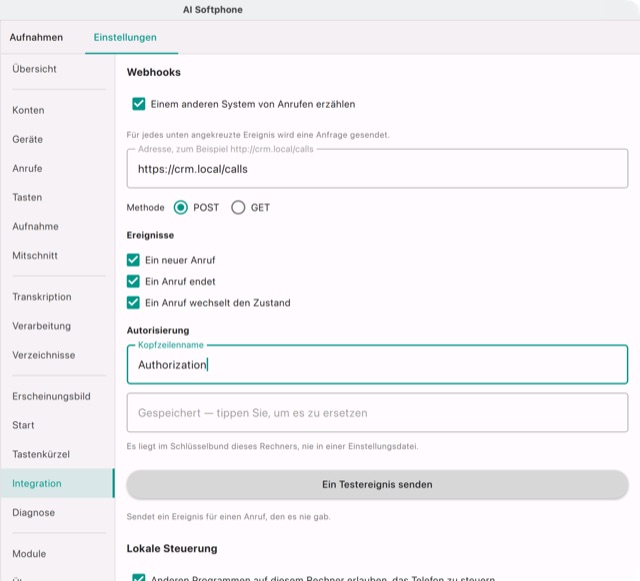
Task: Toggle the 'Anderen Programmen … erlauben' checkbox
Action: pyautogui.click(x=139, y=577)
